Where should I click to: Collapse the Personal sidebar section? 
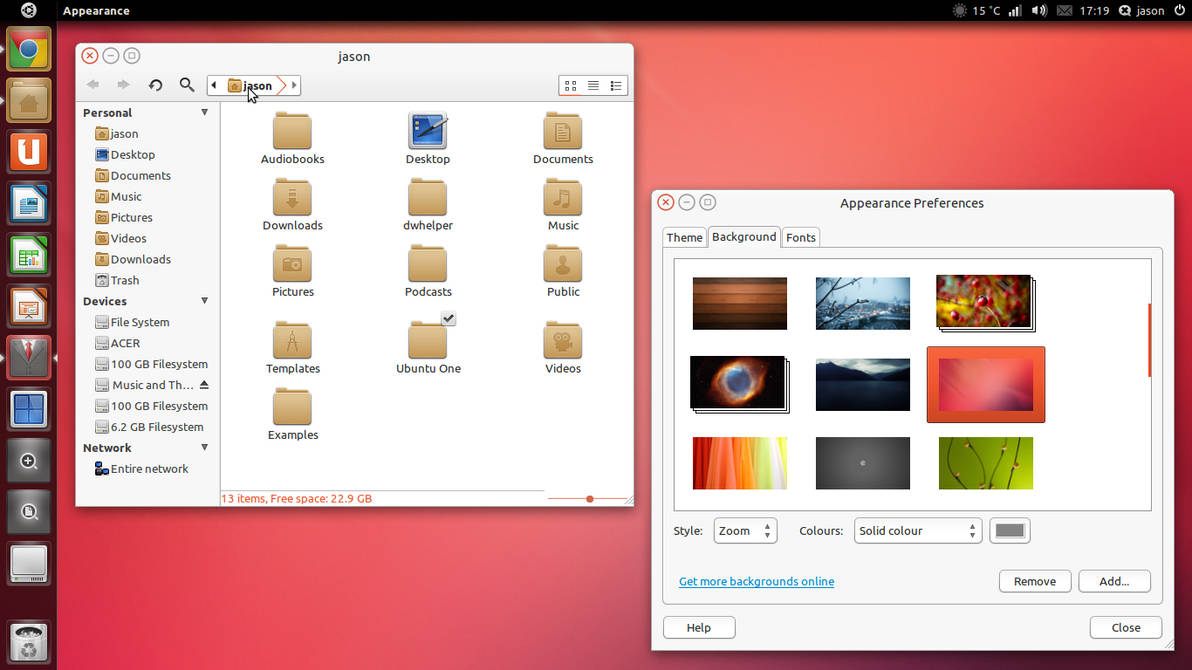click(204, 113)
